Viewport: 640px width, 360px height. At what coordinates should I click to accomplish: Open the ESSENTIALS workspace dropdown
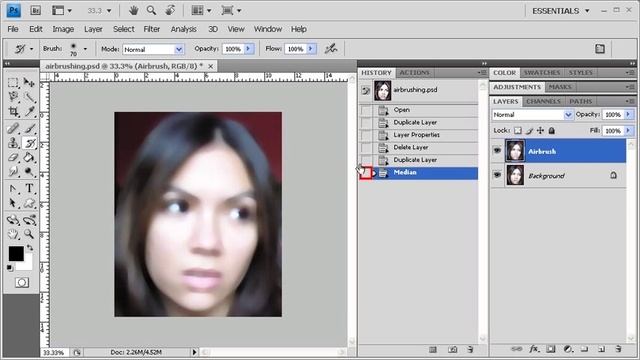tap(560, 11)
